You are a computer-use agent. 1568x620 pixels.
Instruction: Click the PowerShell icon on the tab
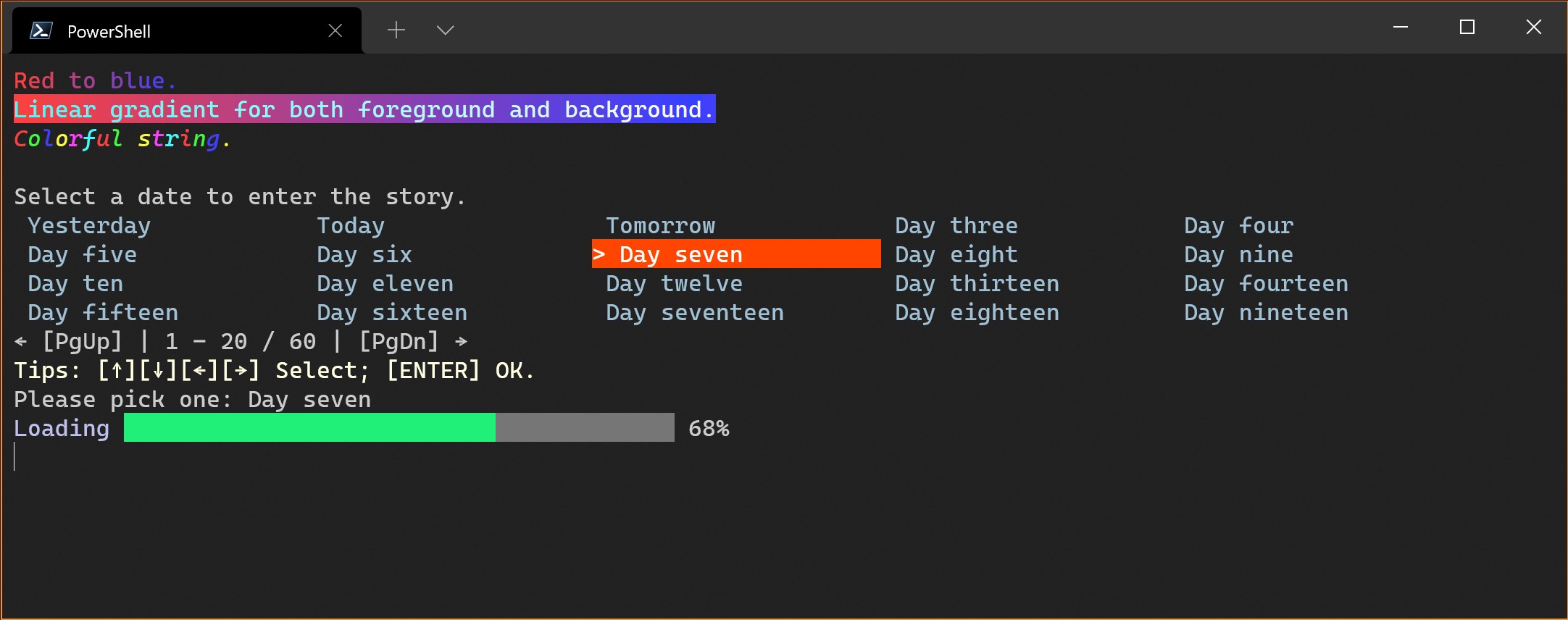point(41,30)
